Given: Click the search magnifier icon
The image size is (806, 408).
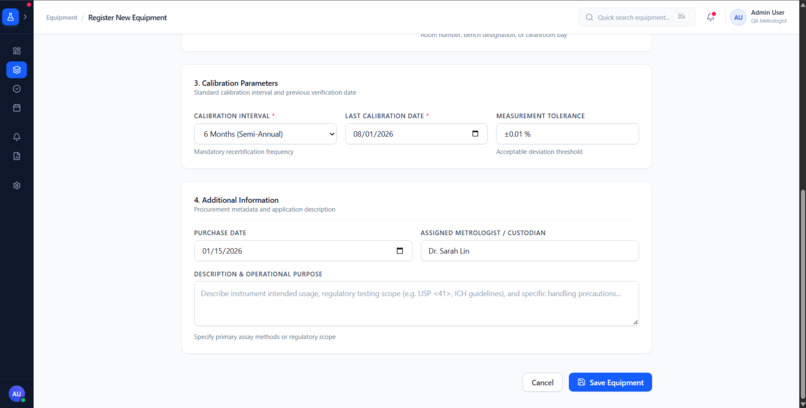Looking at the screenshot, I should point(589,17).
